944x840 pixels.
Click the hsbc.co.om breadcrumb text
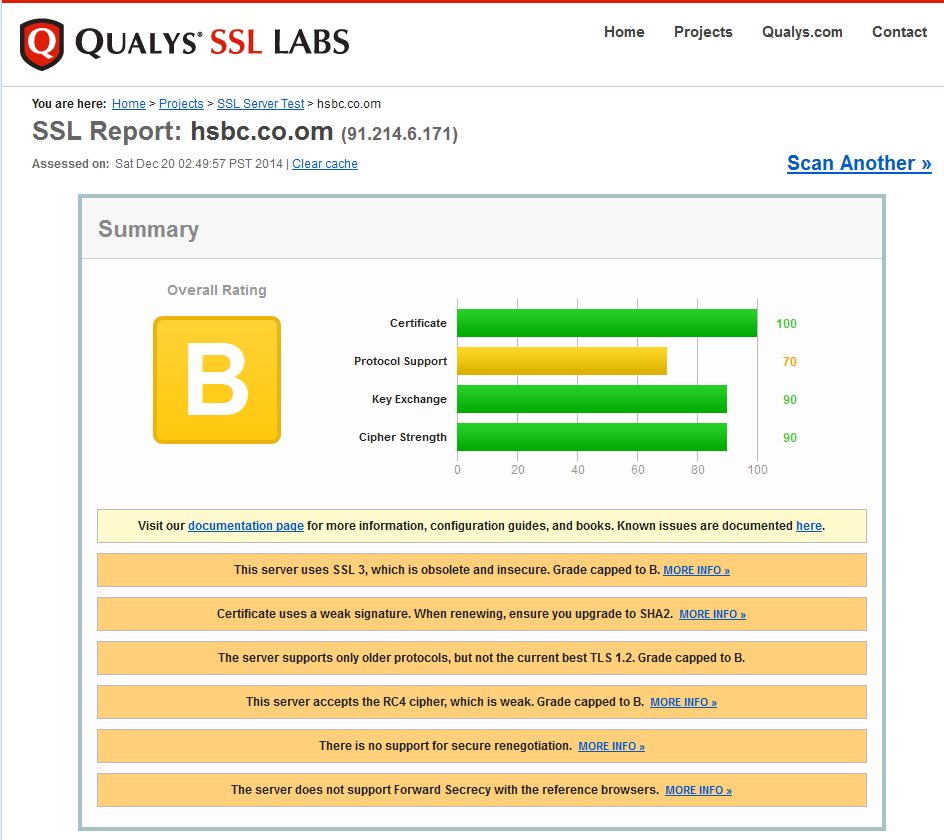[x=349, y=104]
